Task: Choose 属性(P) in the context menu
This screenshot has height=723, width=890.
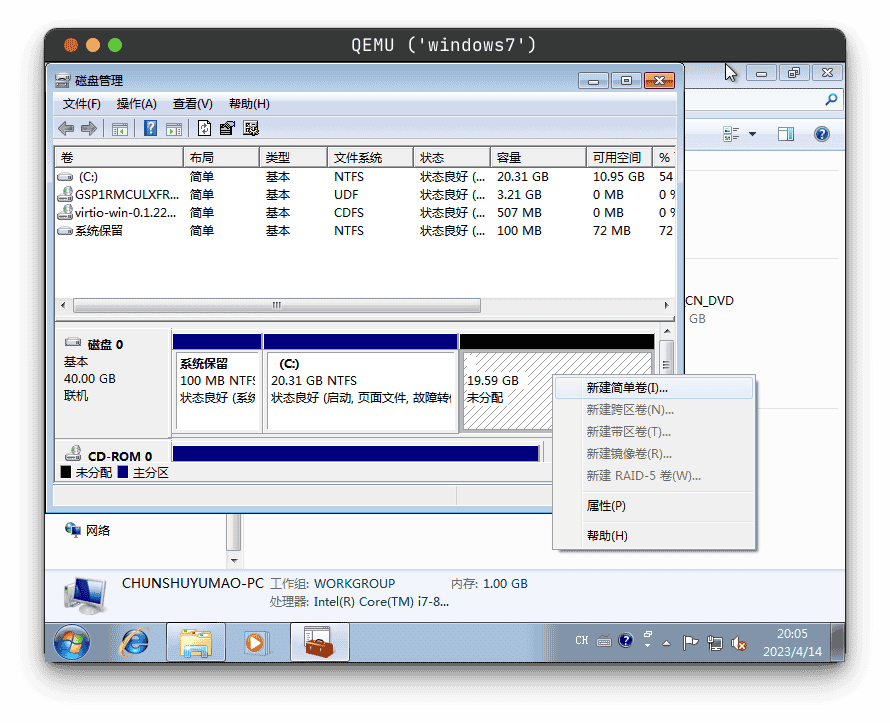Action: point(654,506)
